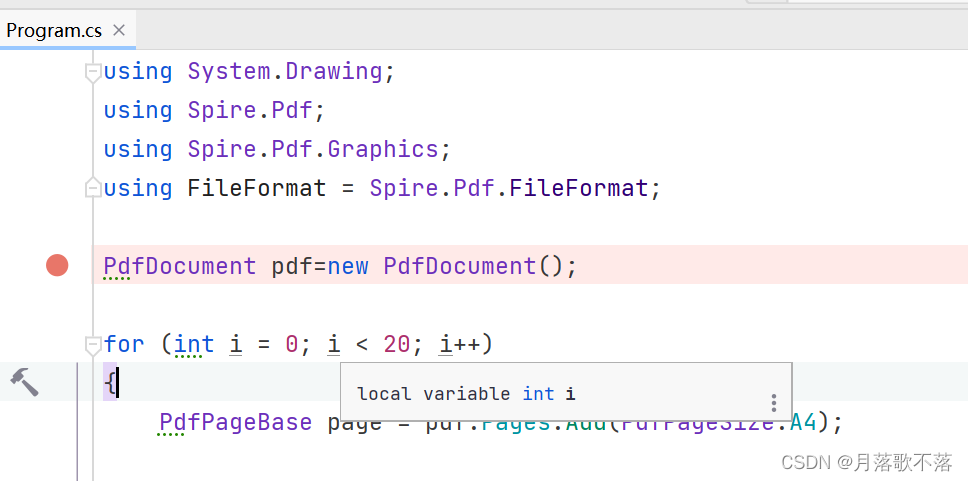Image resolution: width=968 pixels, height=481 pixels.
Task: Click the PdfPageBase type name
Action: pyautogui.click(x=236, y=423)
